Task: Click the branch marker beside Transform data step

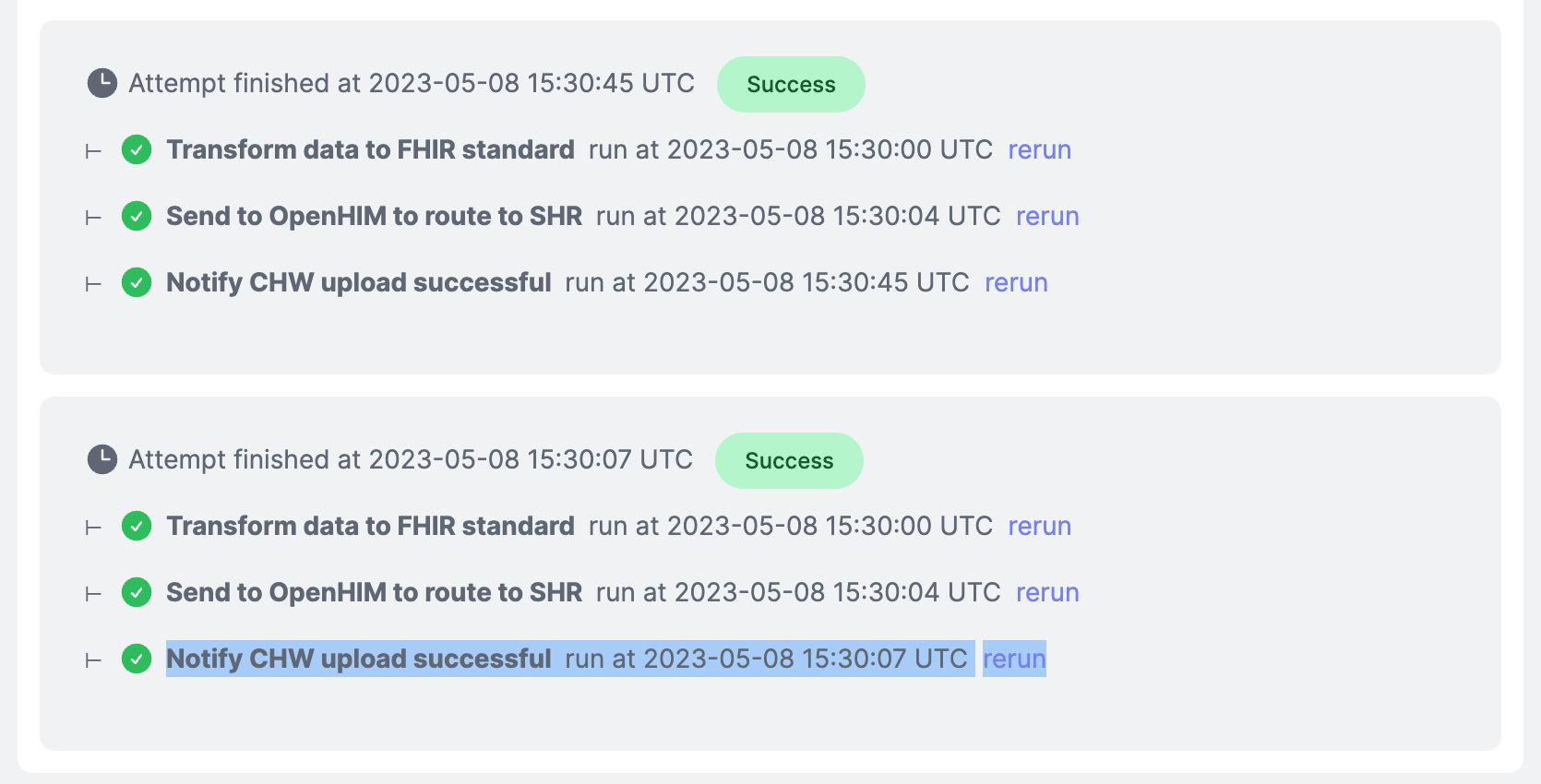Action: (91, 149)
